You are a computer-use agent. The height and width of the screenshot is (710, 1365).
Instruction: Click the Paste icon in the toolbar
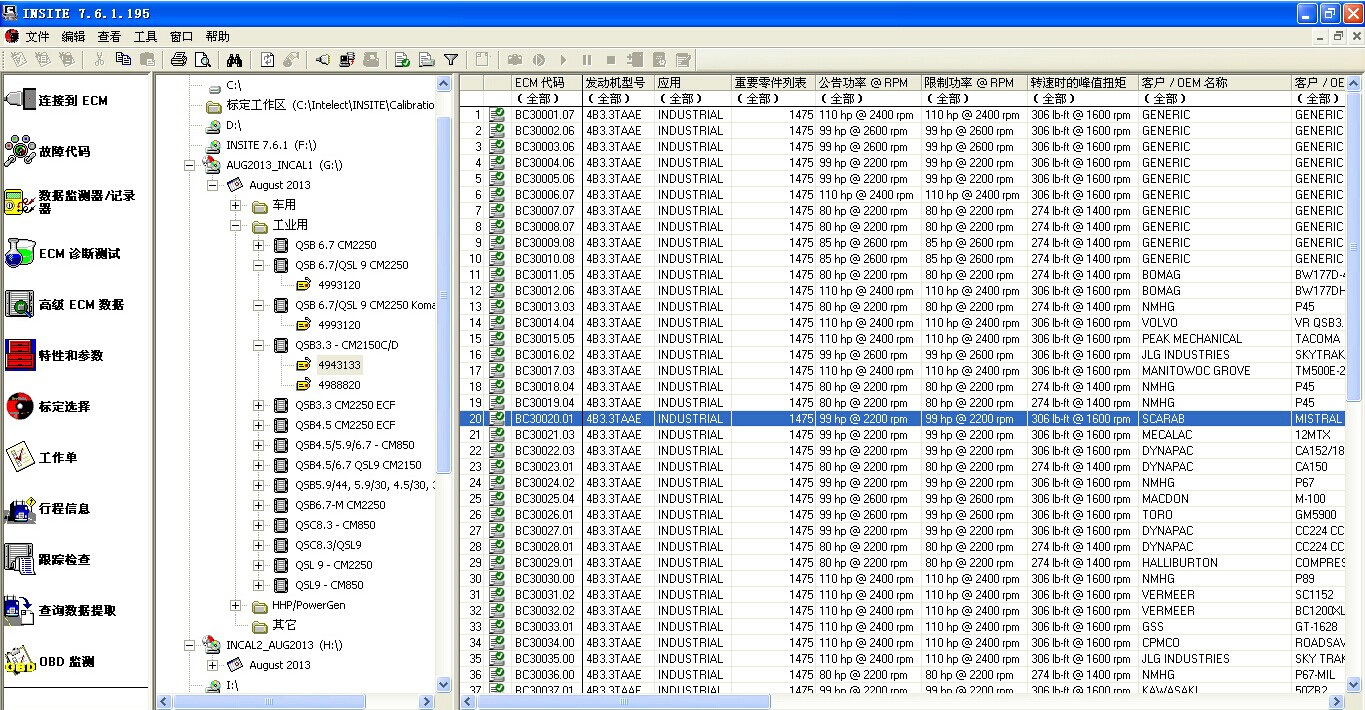tap(147, 60)
